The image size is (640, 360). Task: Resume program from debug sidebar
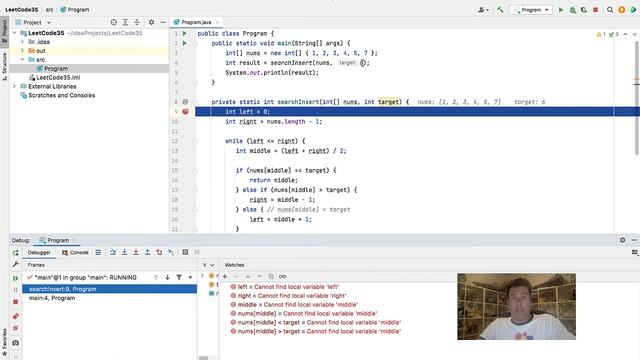(16, 278)
